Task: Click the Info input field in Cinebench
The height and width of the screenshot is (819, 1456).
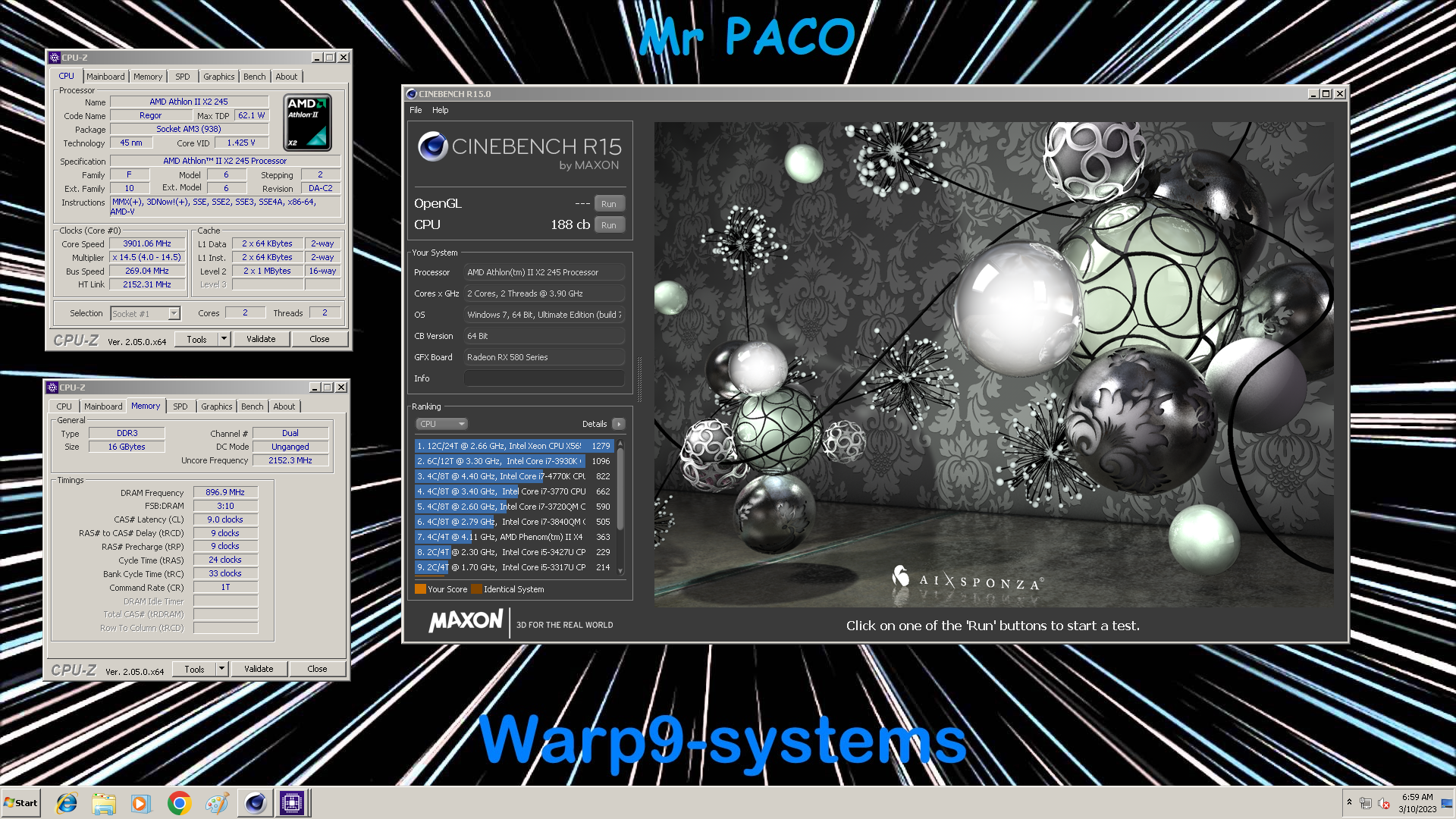Action: pyautogui.click(x=544, y=378)
